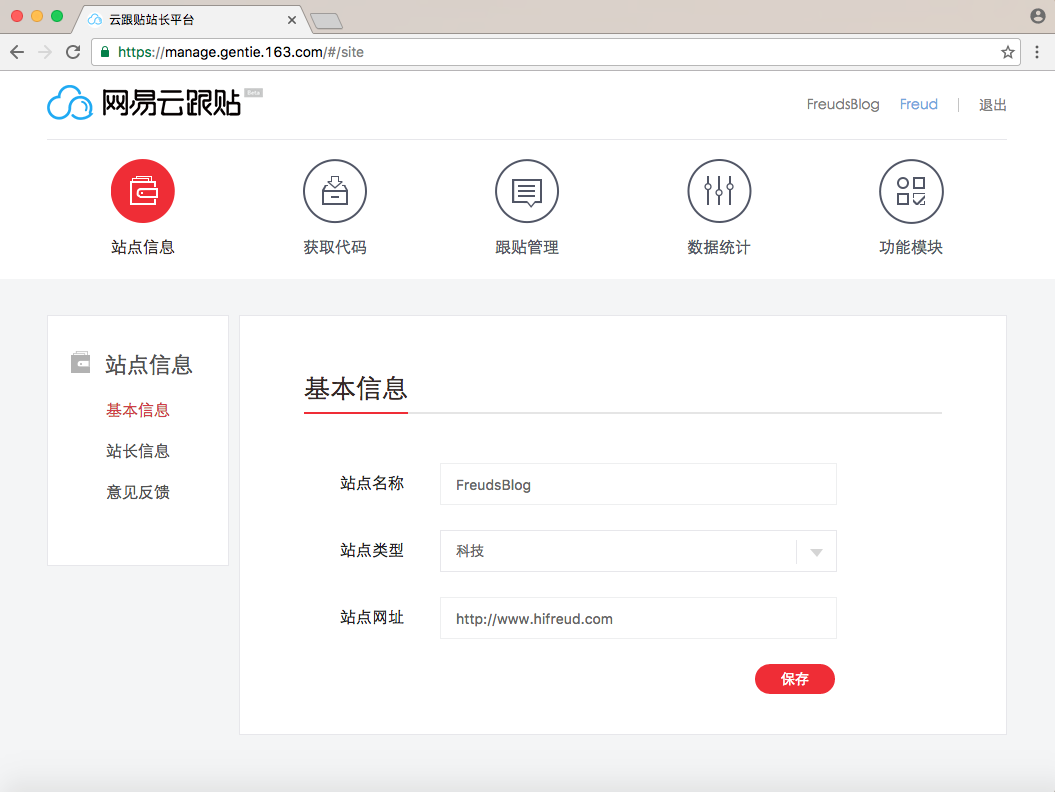Open Chrome user profile icon
This screenshot has width=1055, height=792.
pyautogui.click(x=1037, y=16)
